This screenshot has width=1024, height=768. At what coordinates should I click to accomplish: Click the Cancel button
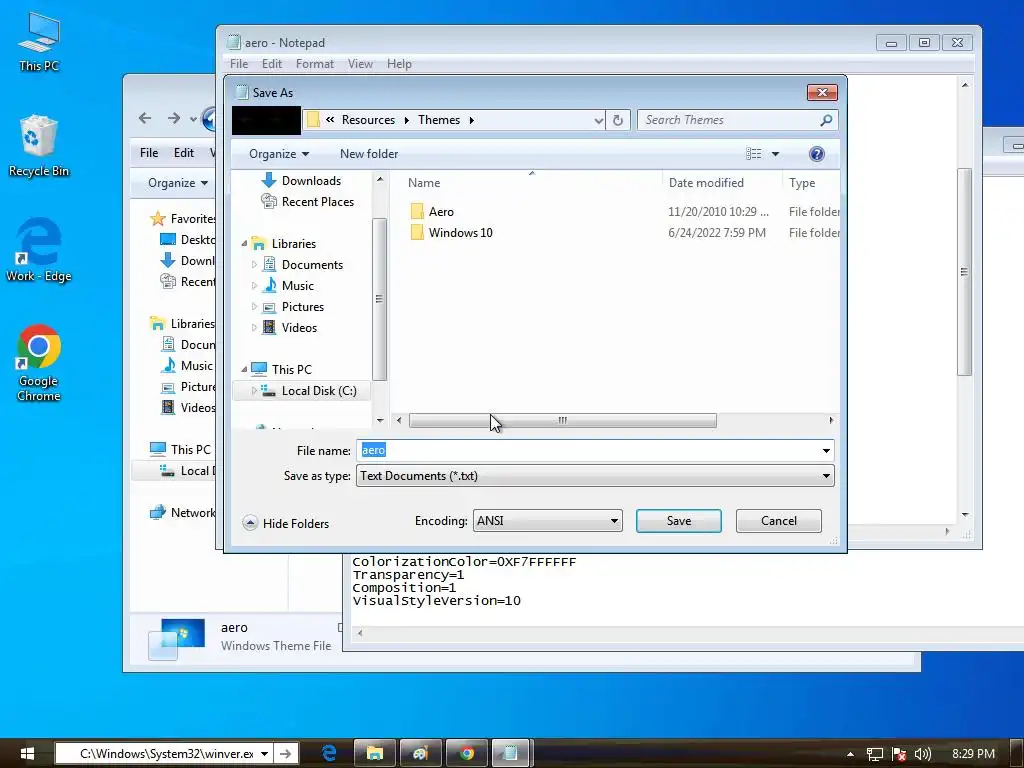(778, 521)
